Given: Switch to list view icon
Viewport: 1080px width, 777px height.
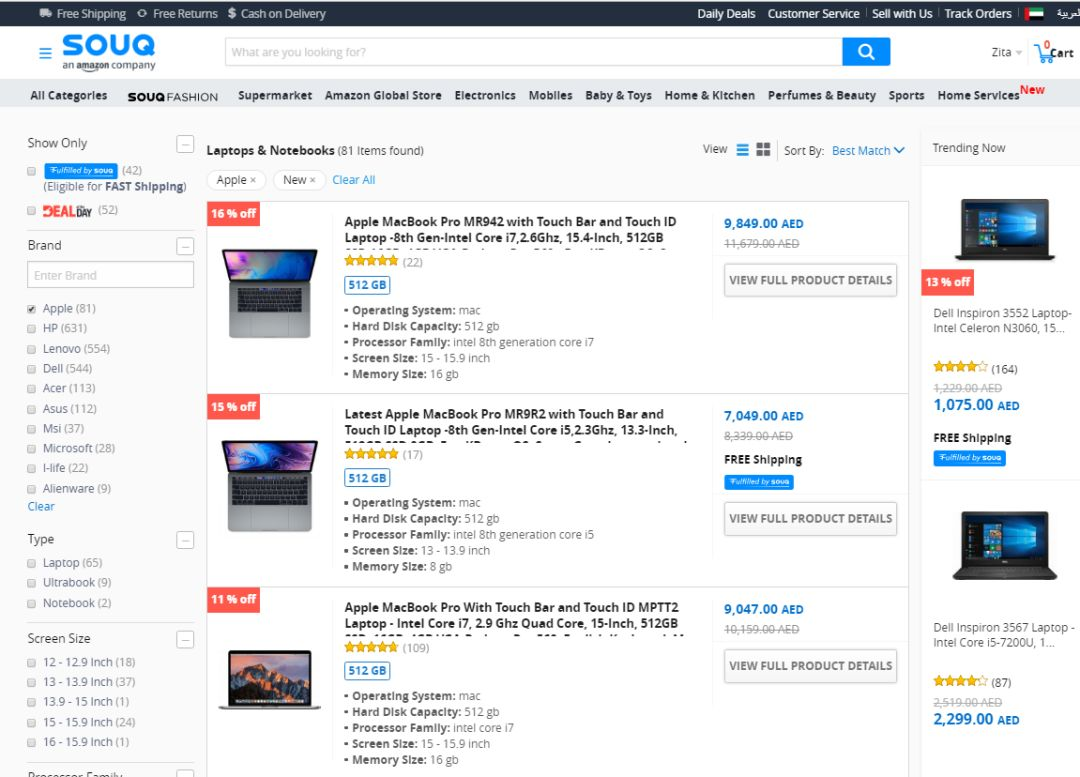Looking at the screenshot, I should [742, 149].
